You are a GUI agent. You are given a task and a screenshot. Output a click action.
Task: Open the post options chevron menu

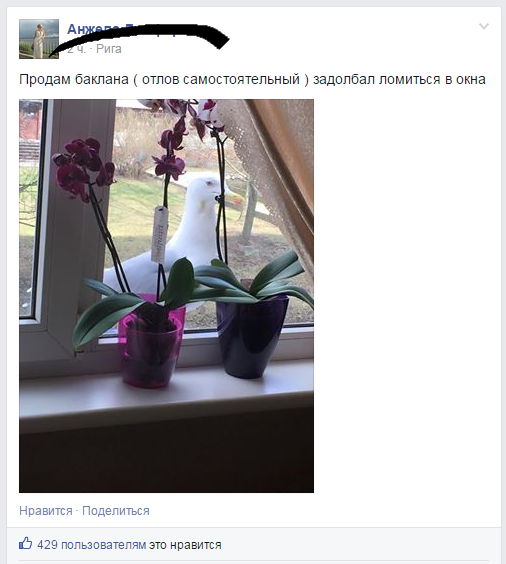click(484, 26)
